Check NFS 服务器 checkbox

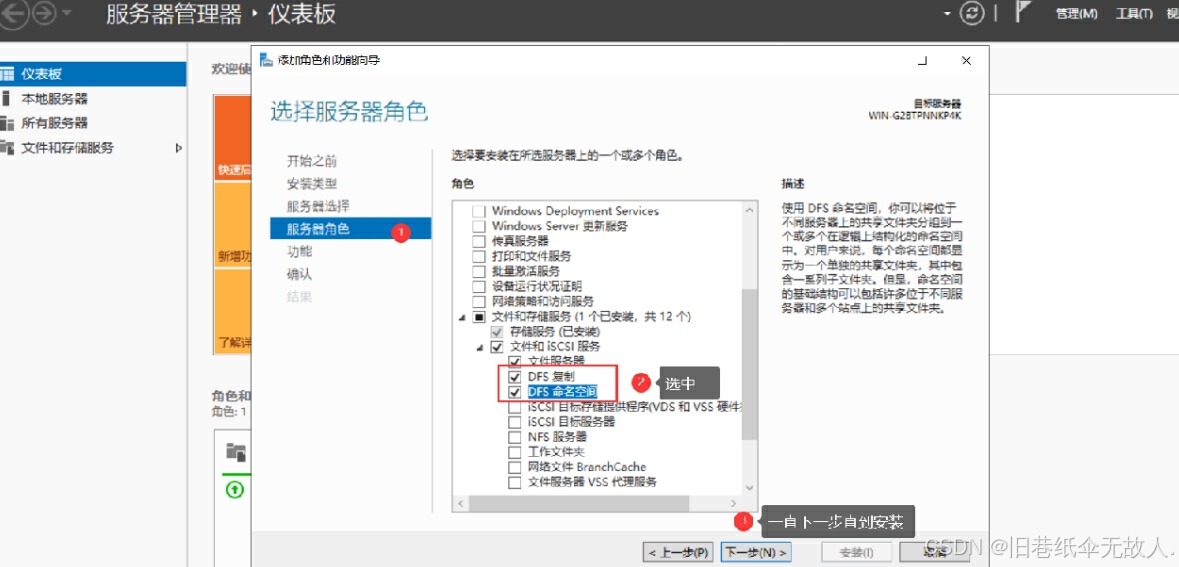(x=515, y=437)
